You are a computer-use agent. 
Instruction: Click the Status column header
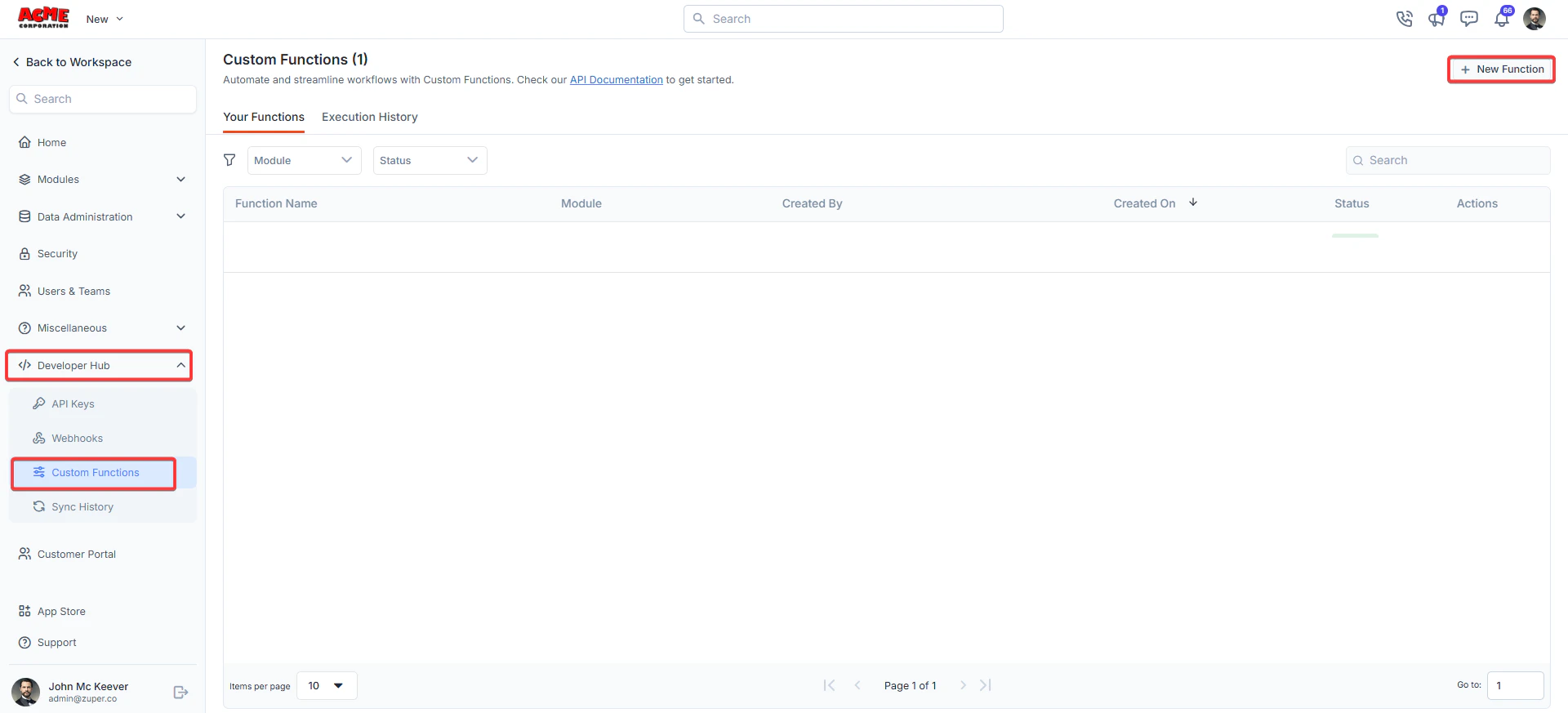click(1352, 203)
